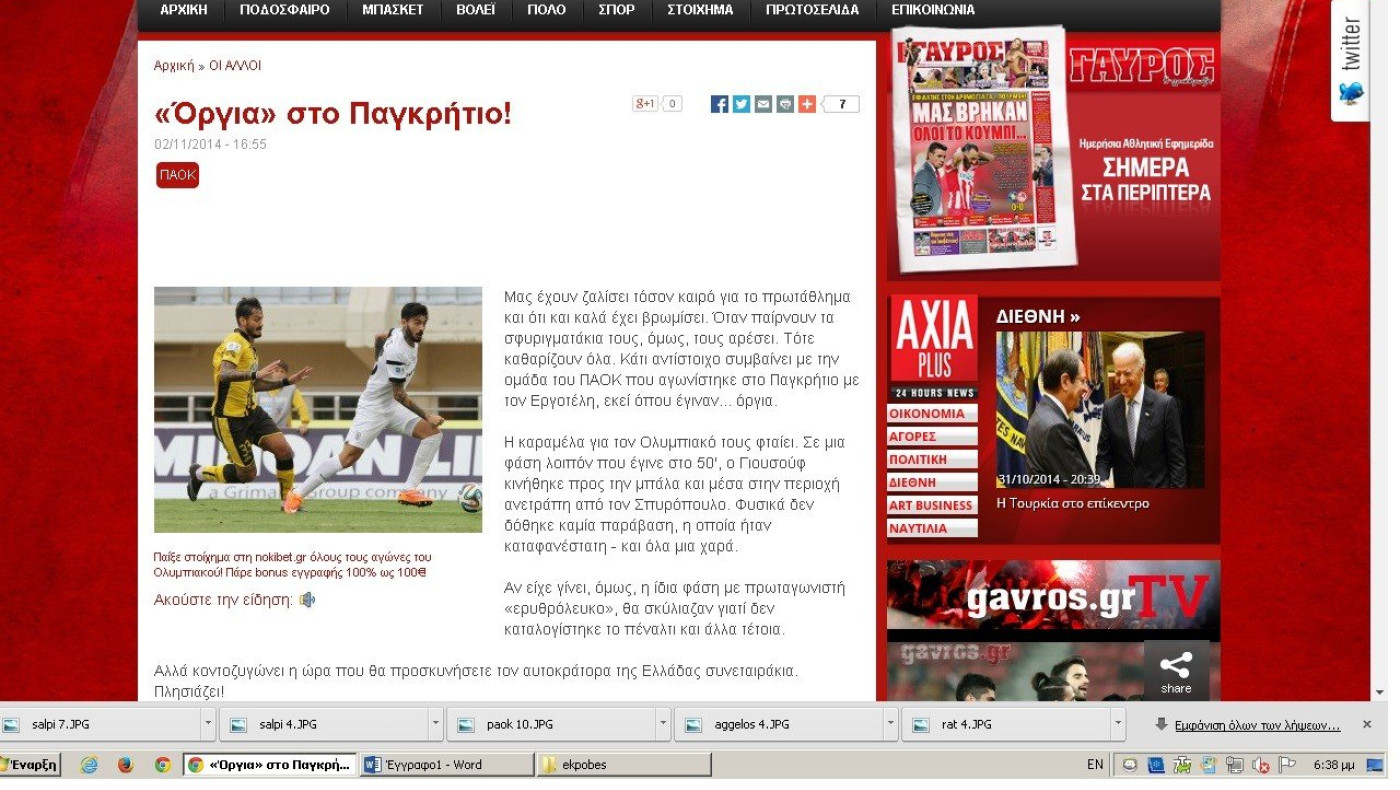Expand the rat 4.JPG download menu
The width and height of the screenshot is (1400, 790).
pos(1118,724)
